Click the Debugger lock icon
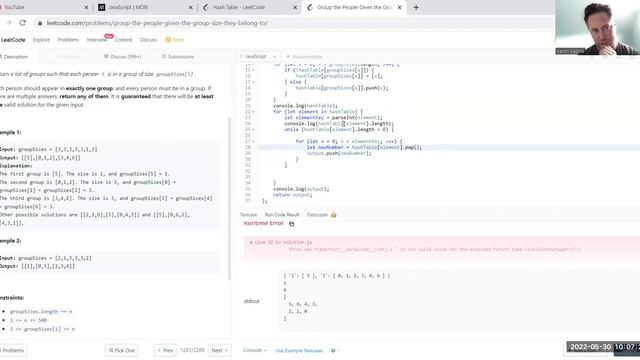This screenshot has width=640, height=360. 333,215
